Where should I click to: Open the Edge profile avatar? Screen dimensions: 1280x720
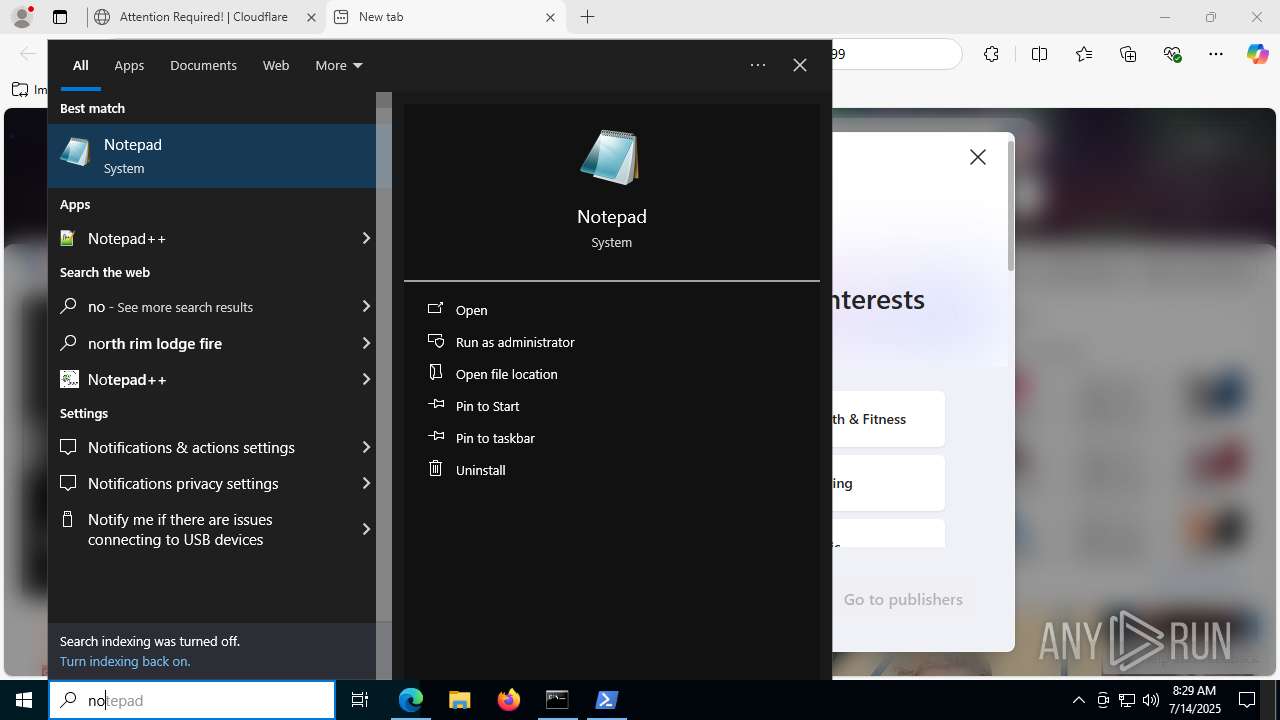[22, 17]
